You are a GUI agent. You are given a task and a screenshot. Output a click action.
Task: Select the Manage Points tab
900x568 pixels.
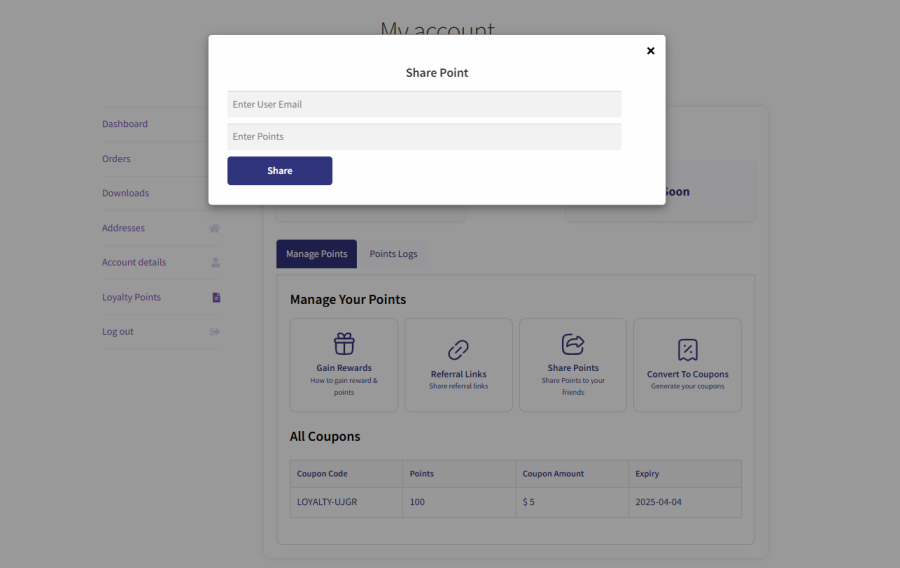pyautogui.click(x=316, y=254)
